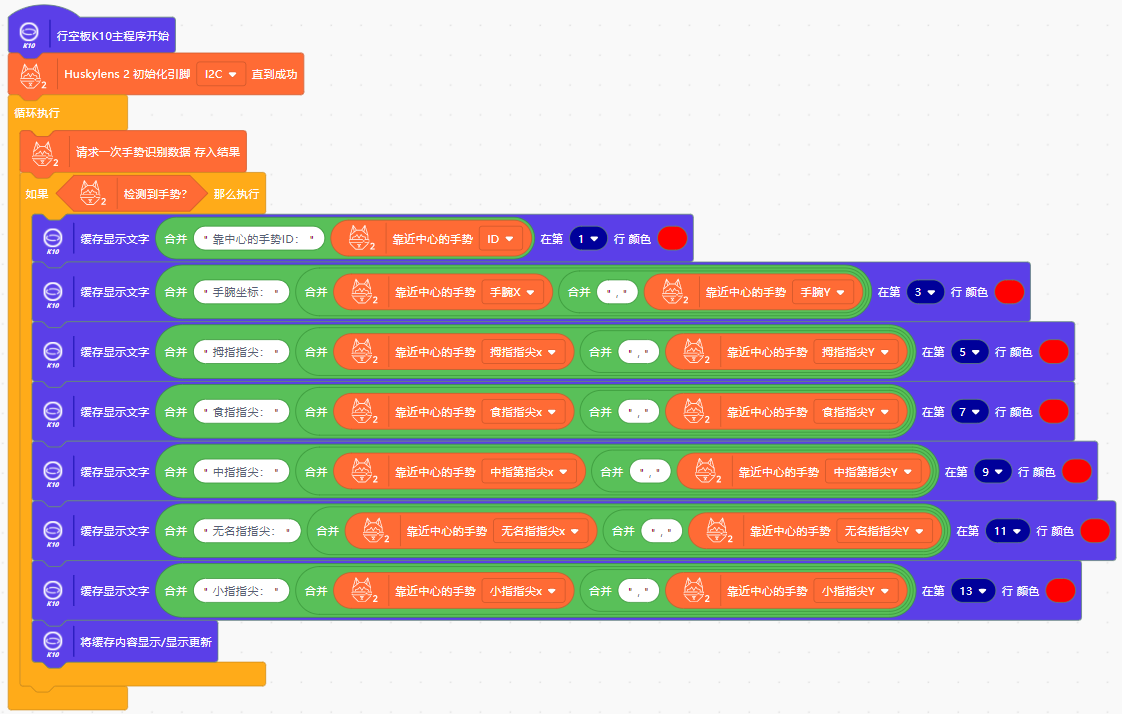Expand the 拇指指尖x property dropdown
This screenshot has height=714, width=1122.
[x=524, y=352]
